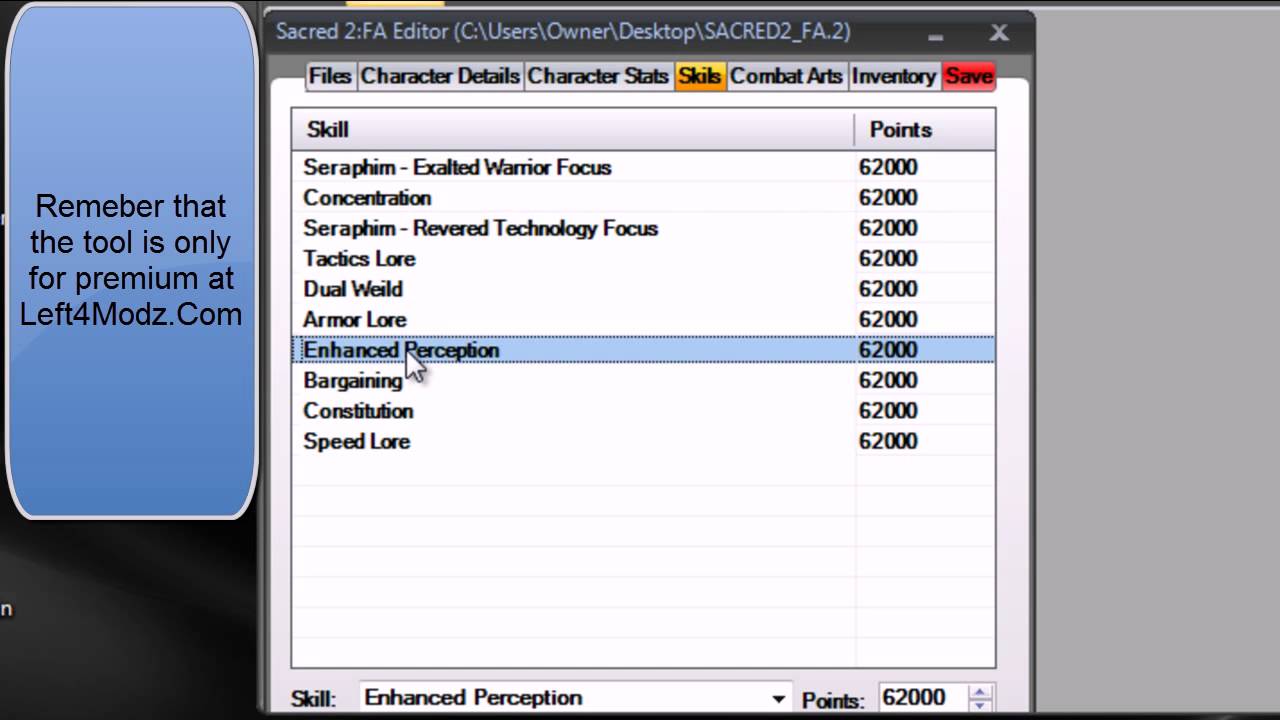Minimize the Sacred 2:FA Editor window

click(x=936, y=35)
